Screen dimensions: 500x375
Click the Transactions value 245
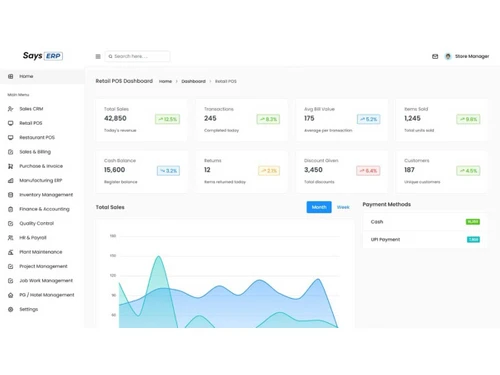210,118
